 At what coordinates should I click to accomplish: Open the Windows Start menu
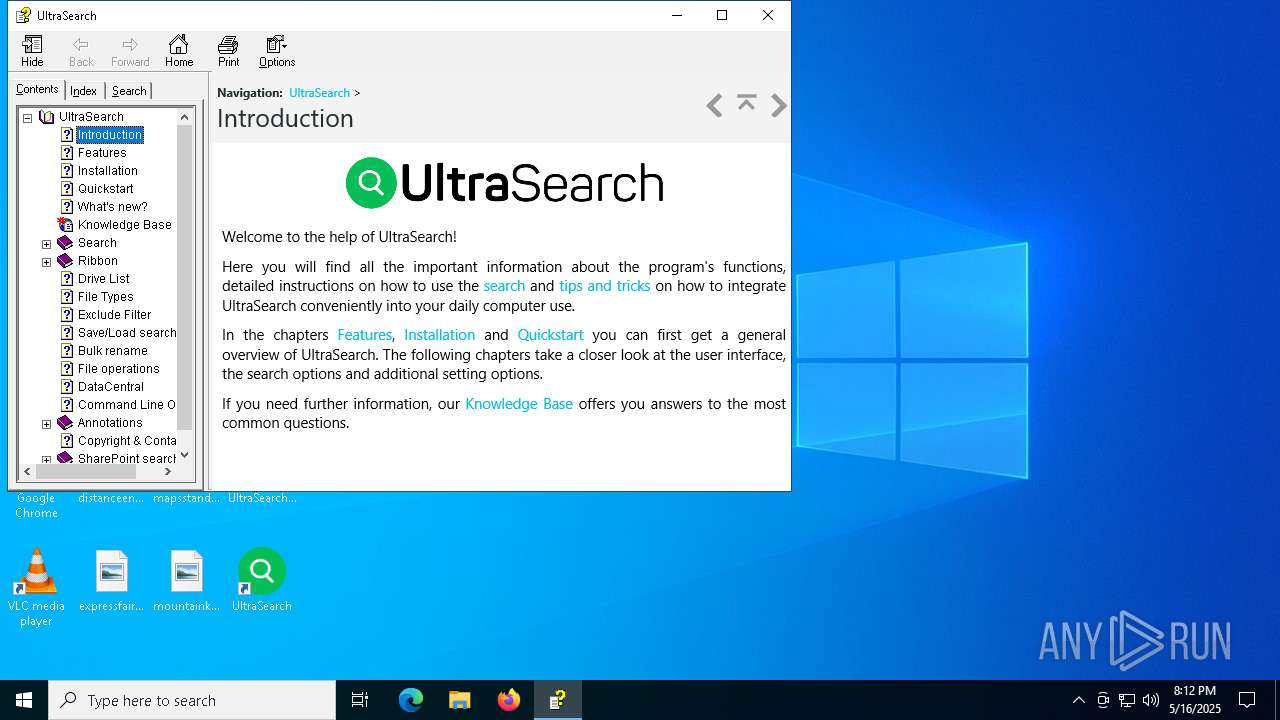24,700
